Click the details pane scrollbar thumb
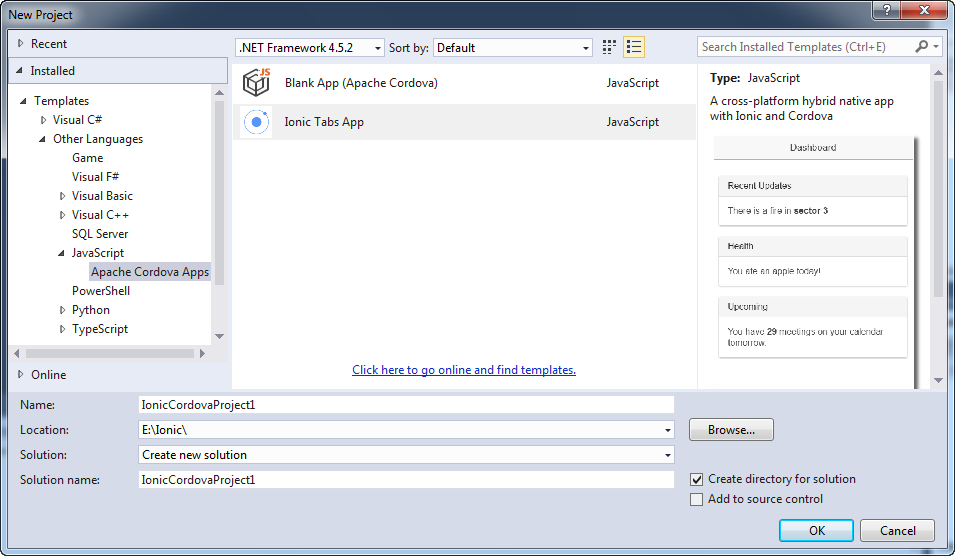 click(x=939, y=189)
